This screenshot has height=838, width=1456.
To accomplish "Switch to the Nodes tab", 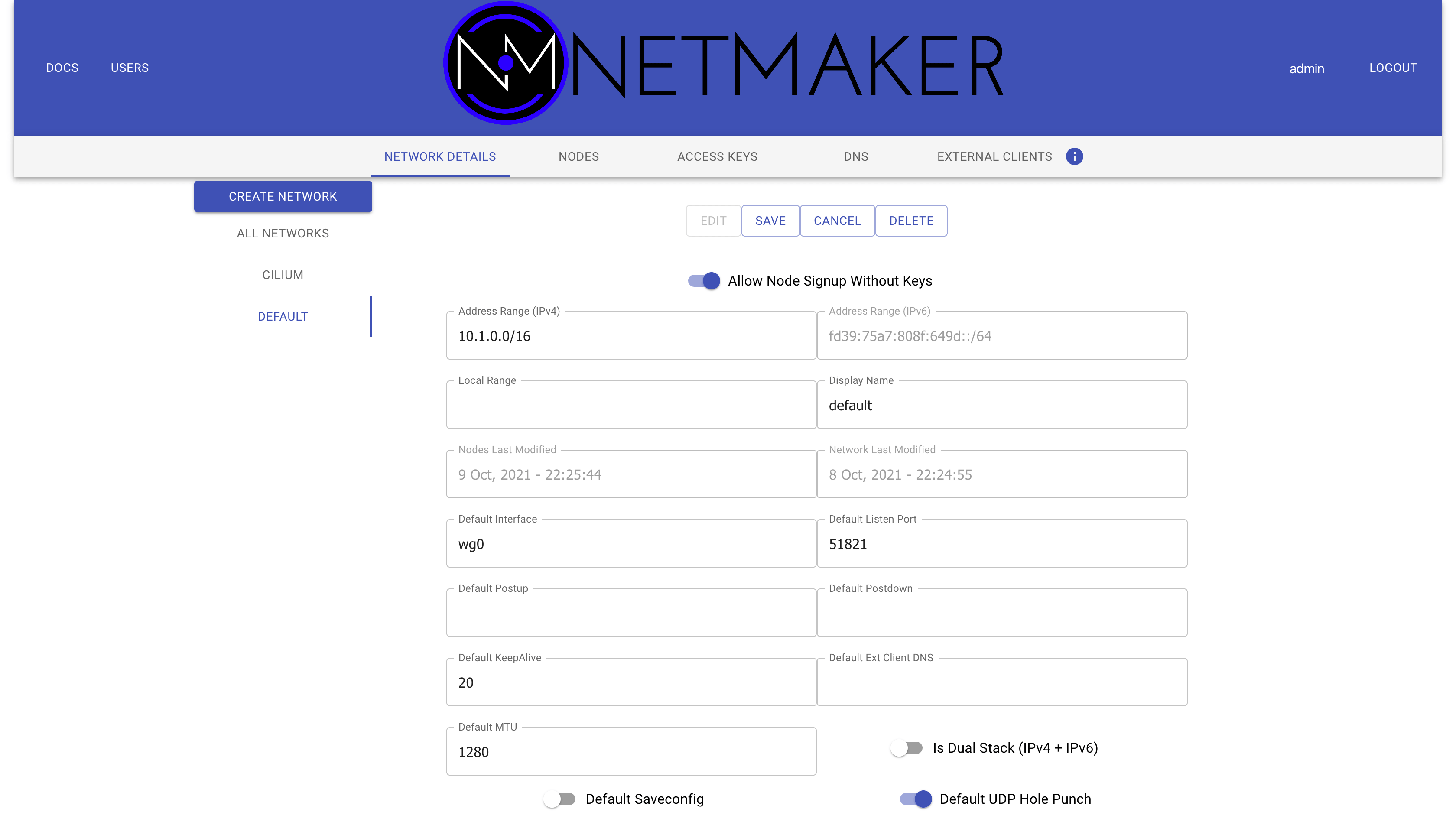I will 578,156.
